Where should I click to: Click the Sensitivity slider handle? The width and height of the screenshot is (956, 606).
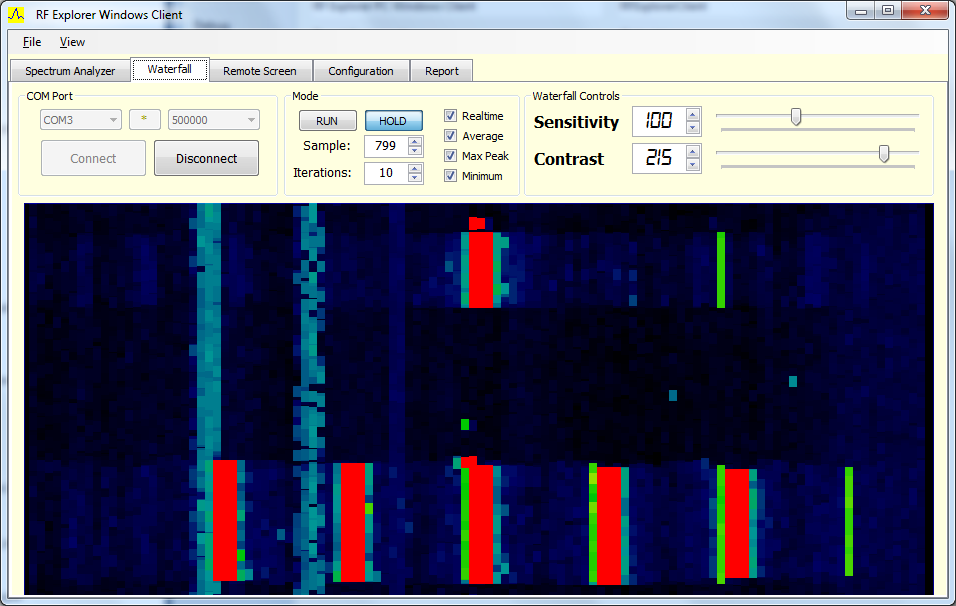click(x=796, y=116)
